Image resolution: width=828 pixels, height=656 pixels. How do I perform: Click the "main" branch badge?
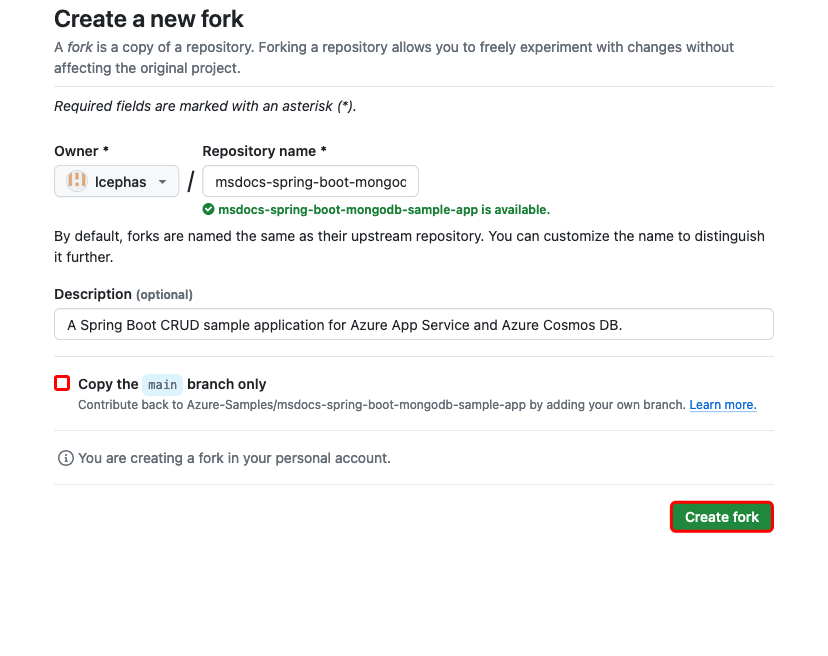coord(162,384)
